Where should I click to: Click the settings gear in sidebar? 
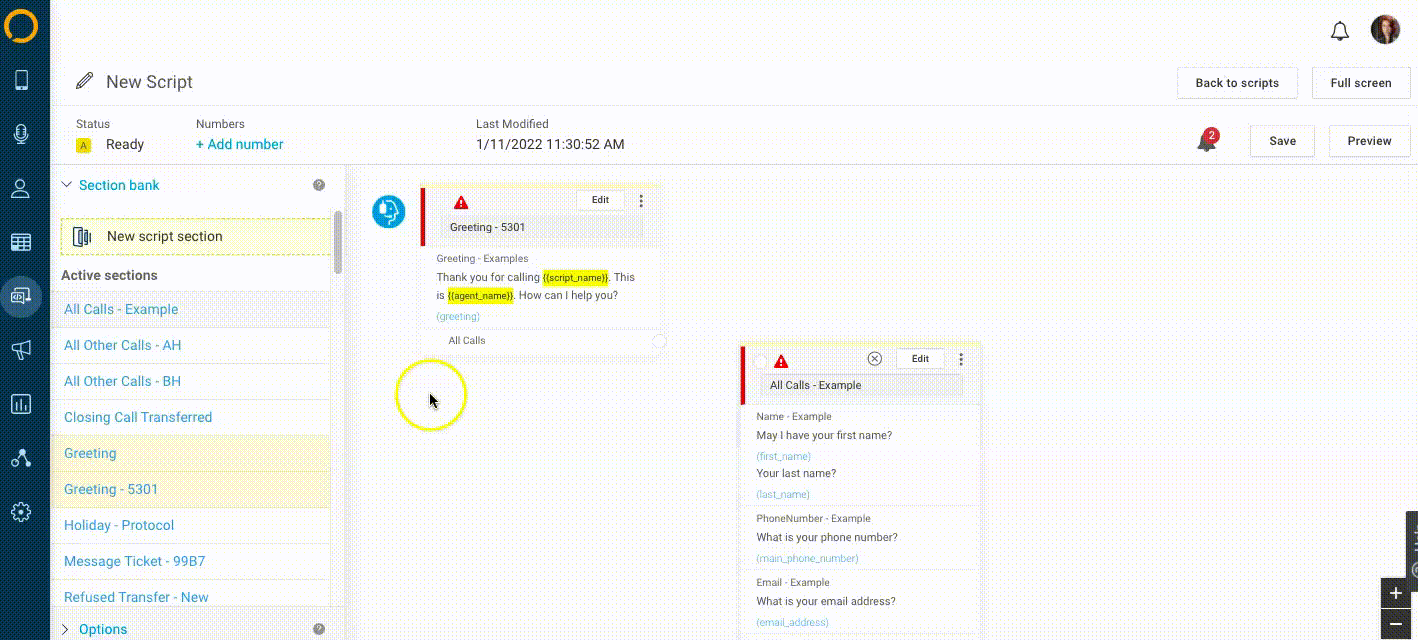tap(21, 512)
